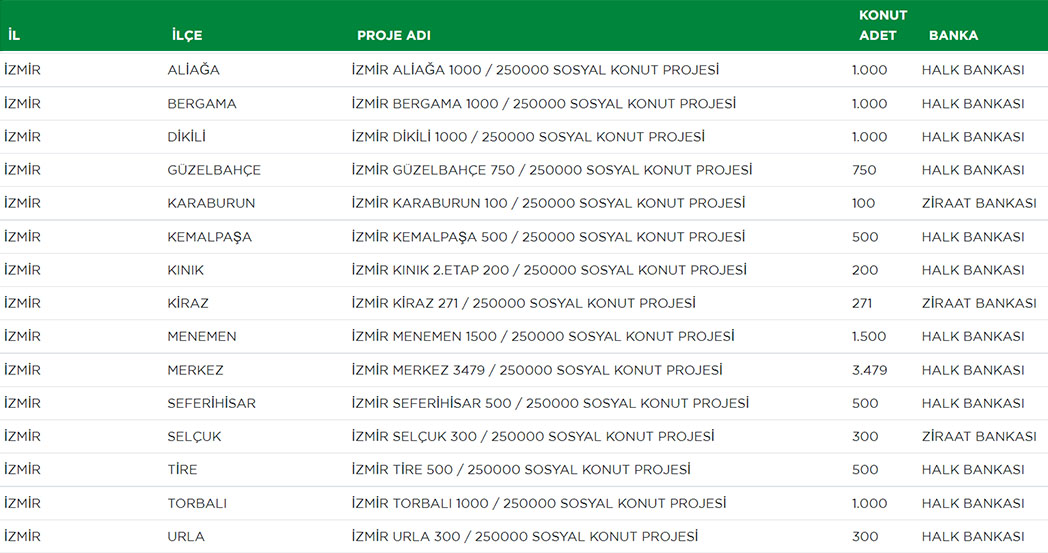This screenshot has width=1048, height=553.
Task: Open İzmir Bergama 1000 project link
Action: (544, 104)
